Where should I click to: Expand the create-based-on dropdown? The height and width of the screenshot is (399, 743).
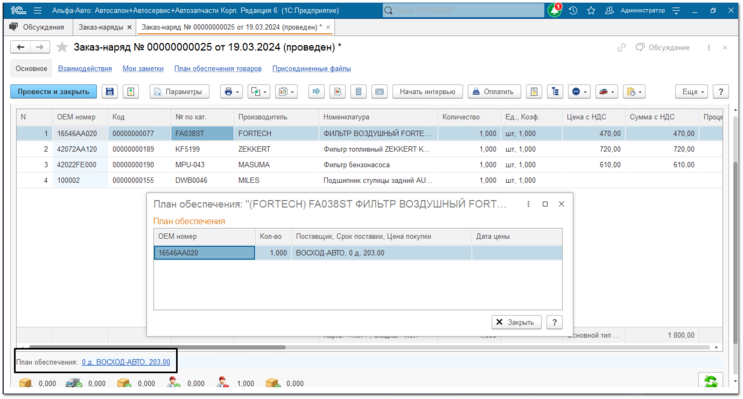pyautogui.click(x=259, y=91)
